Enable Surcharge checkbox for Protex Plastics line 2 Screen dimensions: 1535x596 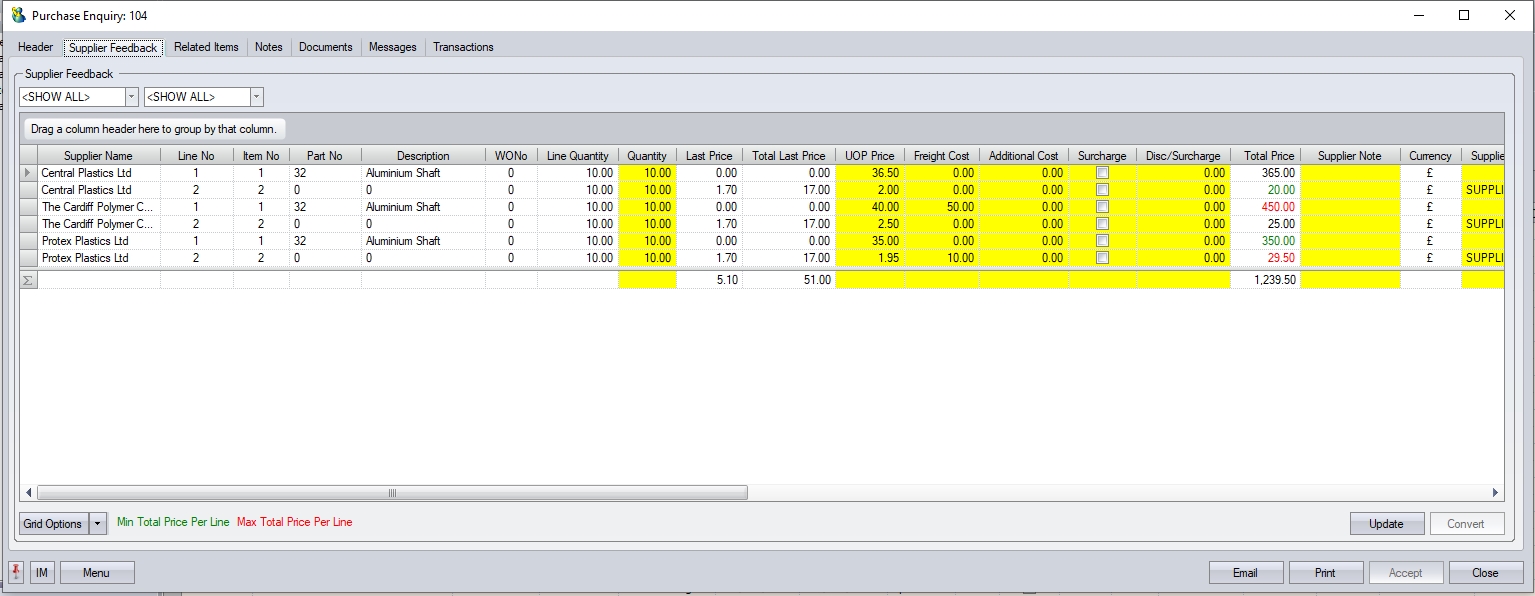[1102, 258]
